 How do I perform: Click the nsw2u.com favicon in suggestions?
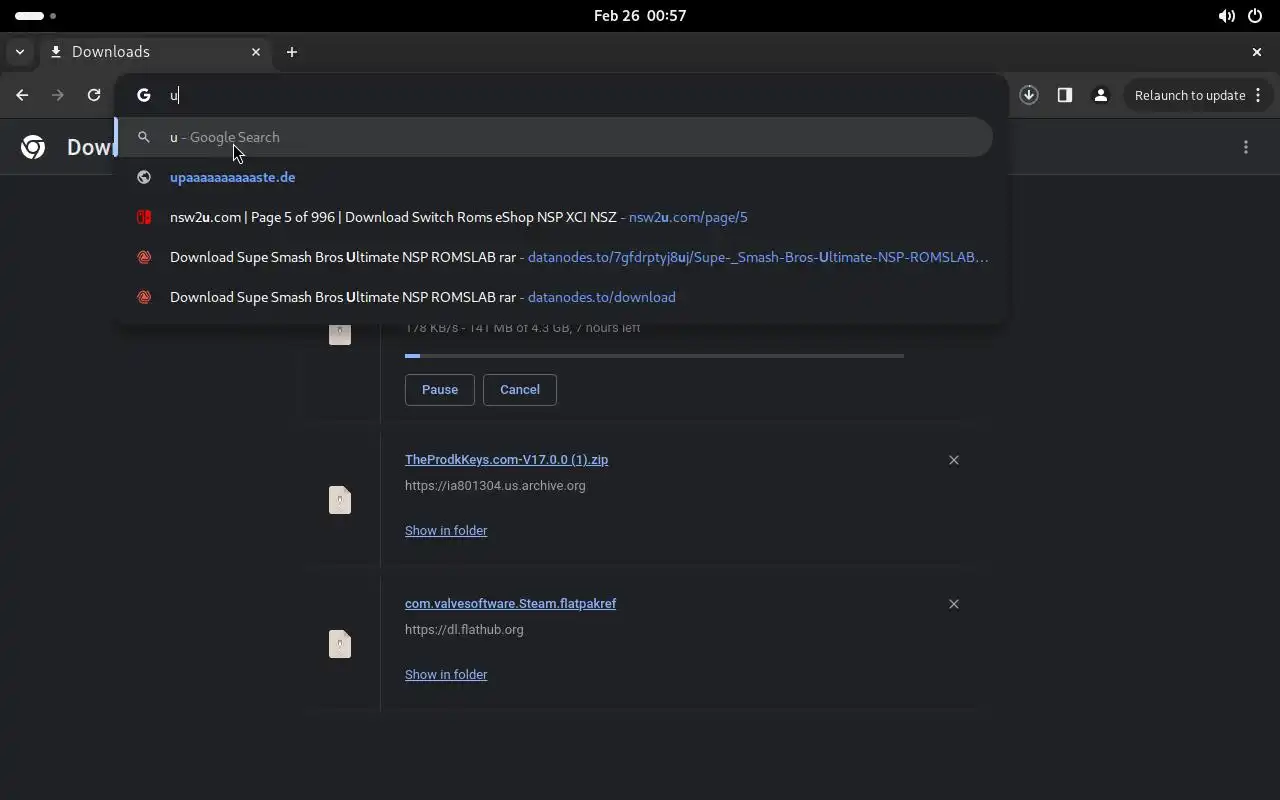[144, 217]
